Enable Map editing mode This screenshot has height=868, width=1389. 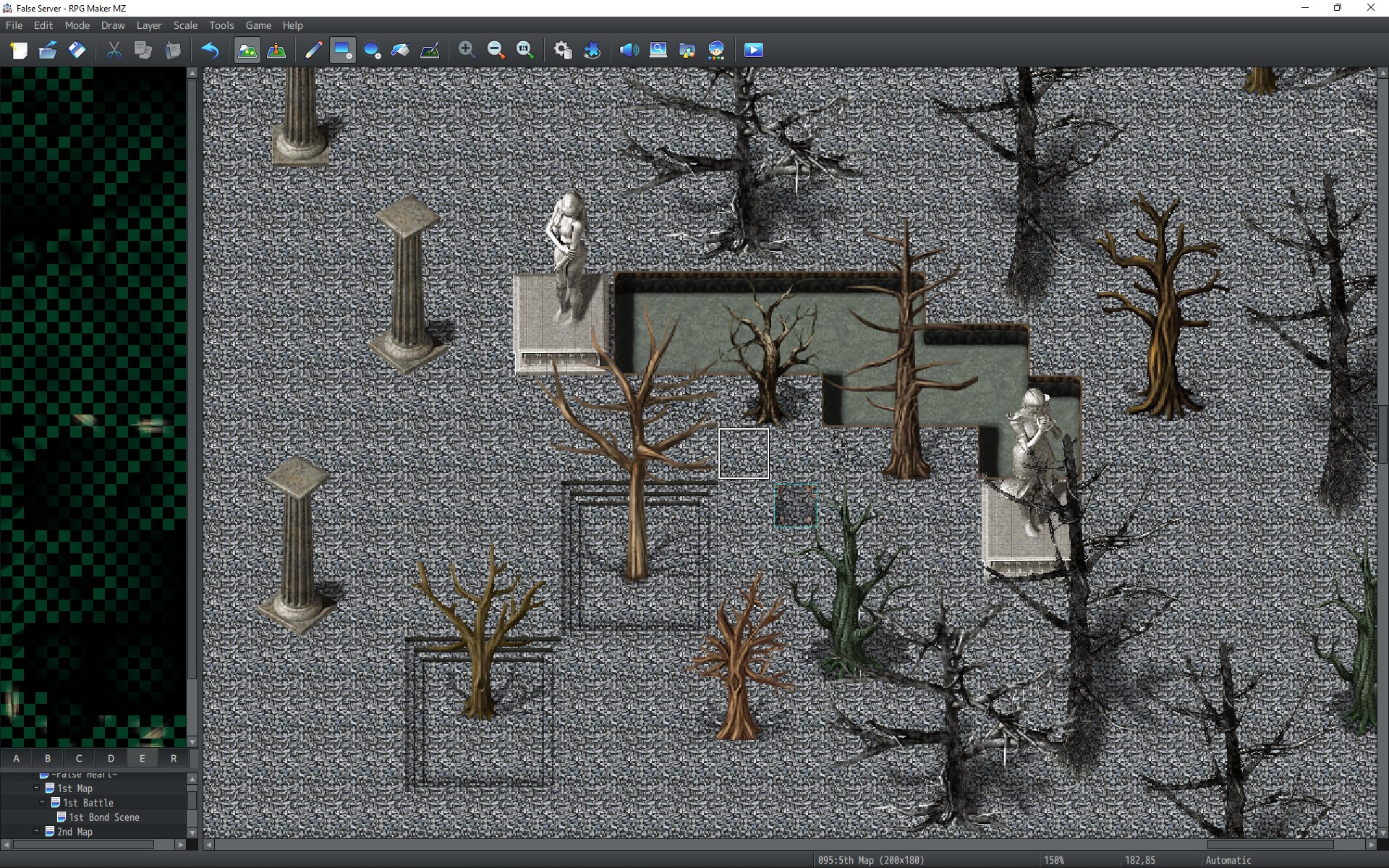click(247, 49)
